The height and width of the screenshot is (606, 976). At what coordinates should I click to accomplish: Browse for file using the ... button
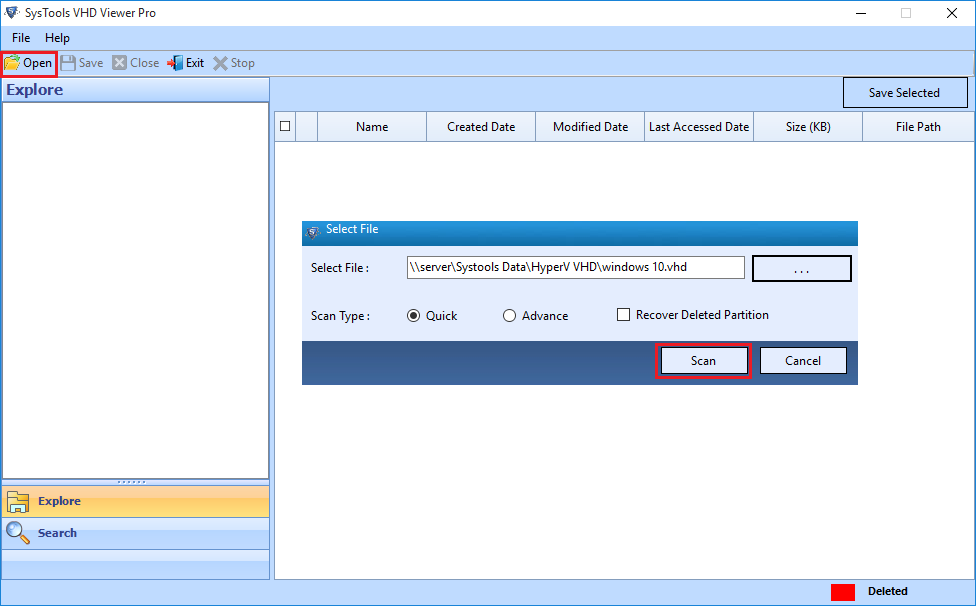click(802, 268)
